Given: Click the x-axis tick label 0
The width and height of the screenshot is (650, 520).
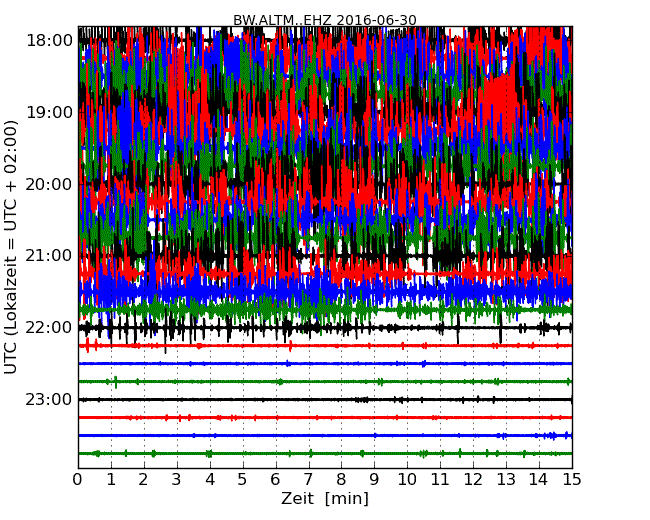Looking at the screenshot, I should click(x=78, y=479).
